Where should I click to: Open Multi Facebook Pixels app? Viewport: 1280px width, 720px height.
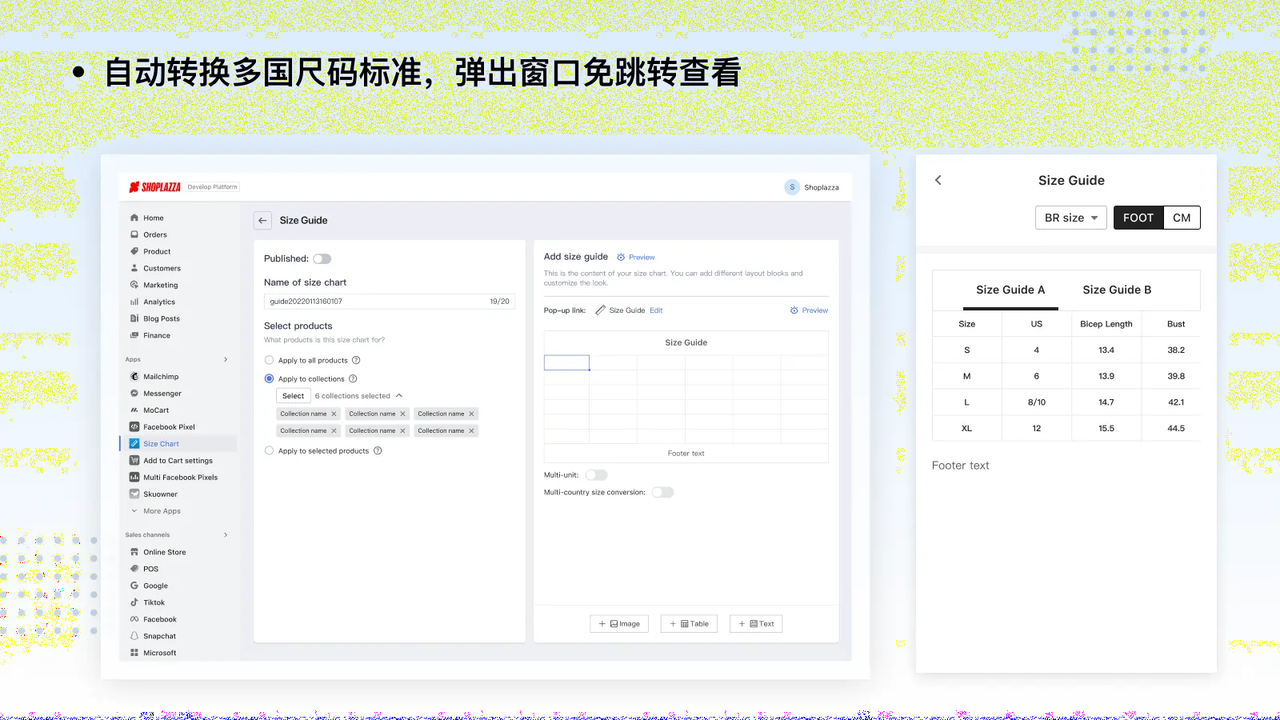pyautogui.click(x=180, y=478)
